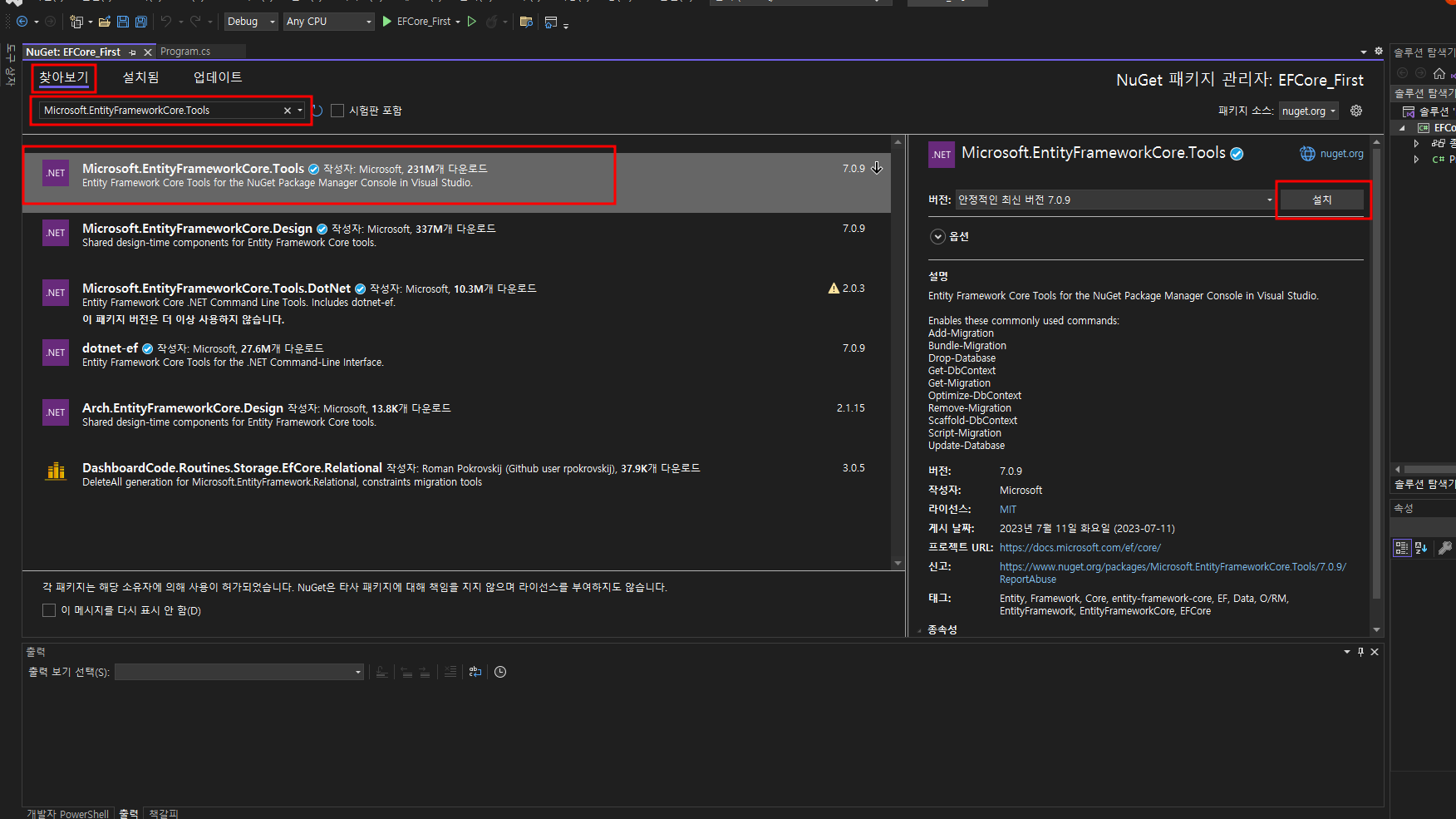
Task: Open the EFCore_First startup target dropdown arrow
Action: pos(458,22)
